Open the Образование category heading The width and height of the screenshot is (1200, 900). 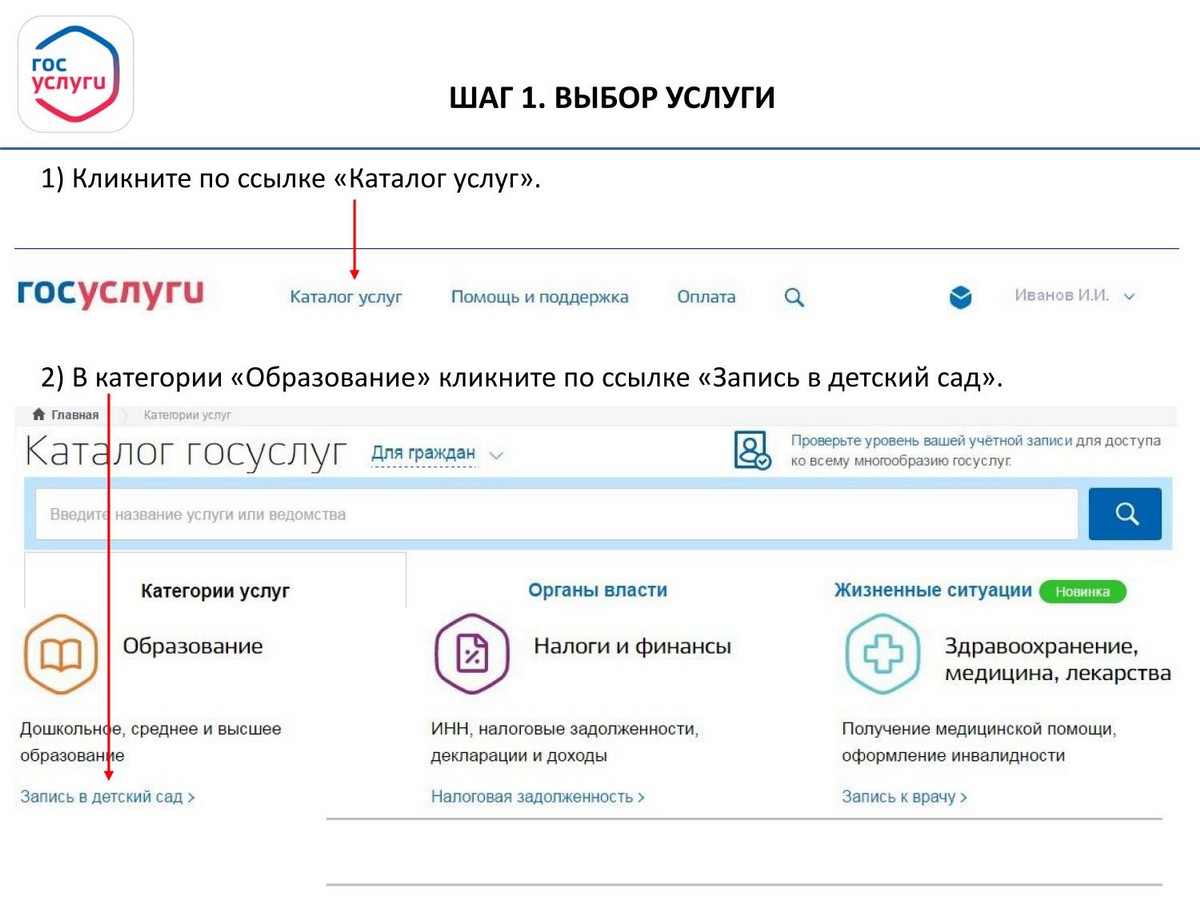tap(193, 646)
